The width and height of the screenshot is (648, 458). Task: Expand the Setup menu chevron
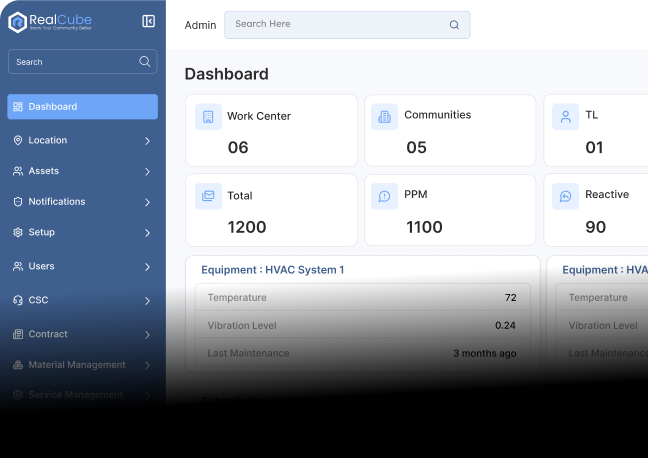click(x=148, y=233)
